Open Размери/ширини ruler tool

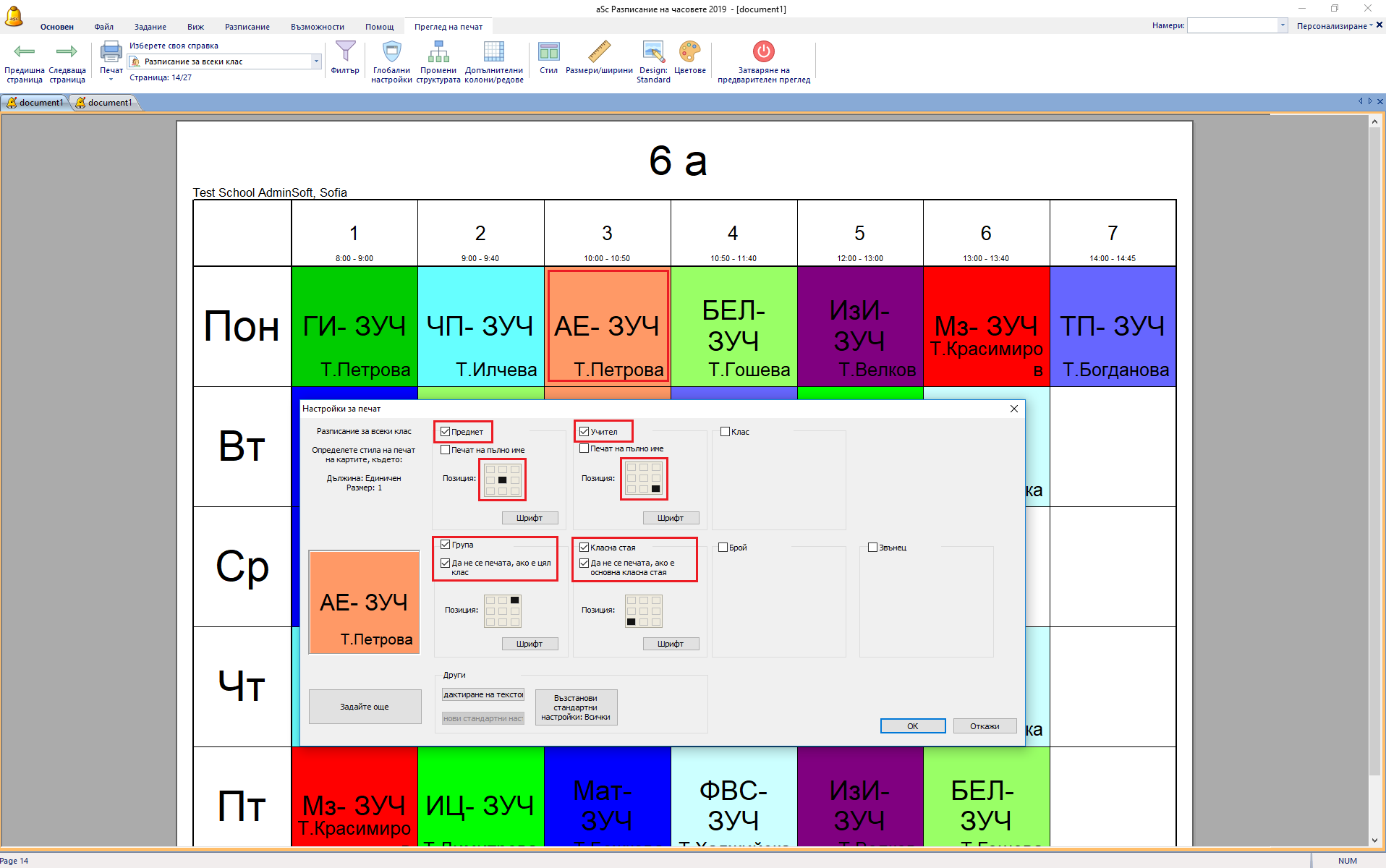(599, 51)
